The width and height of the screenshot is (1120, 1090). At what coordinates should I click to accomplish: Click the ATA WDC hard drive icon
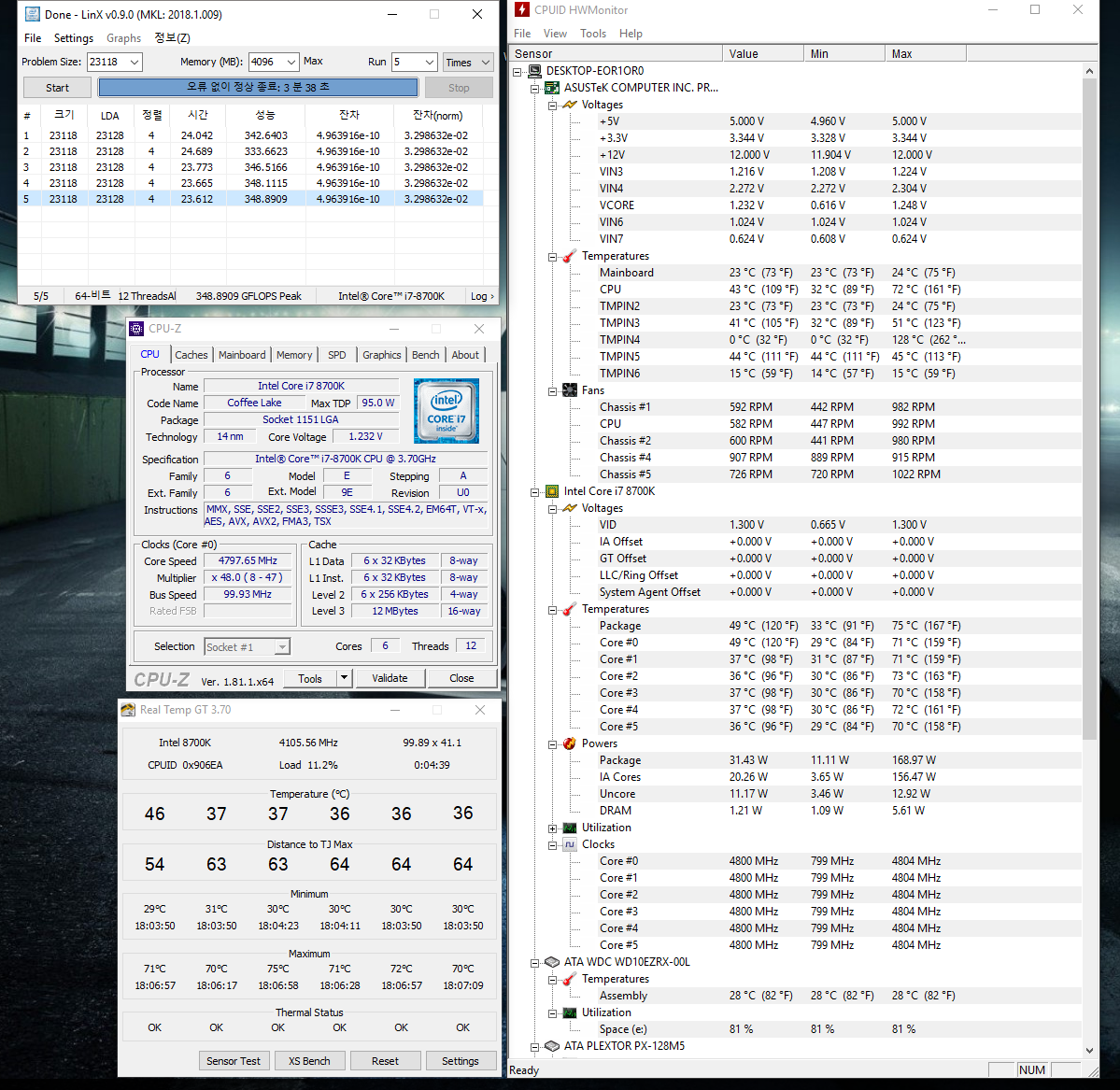[x=552, y=962]
